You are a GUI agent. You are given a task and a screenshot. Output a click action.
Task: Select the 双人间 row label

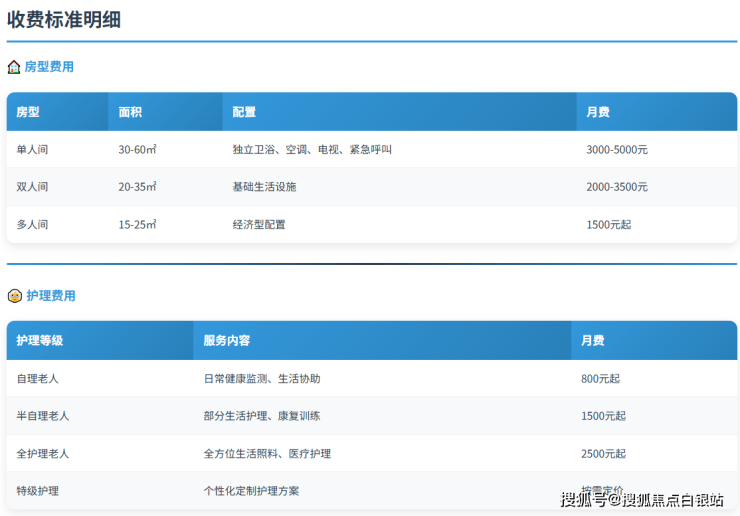point(32,187)
